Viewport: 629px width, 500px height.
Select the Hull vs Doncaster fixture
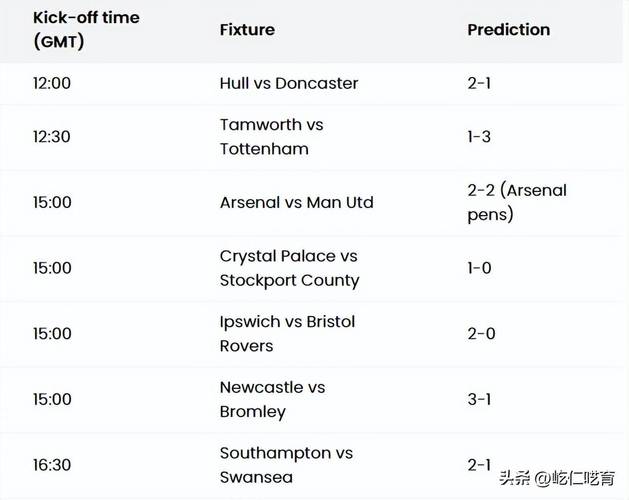click(289, 83)
